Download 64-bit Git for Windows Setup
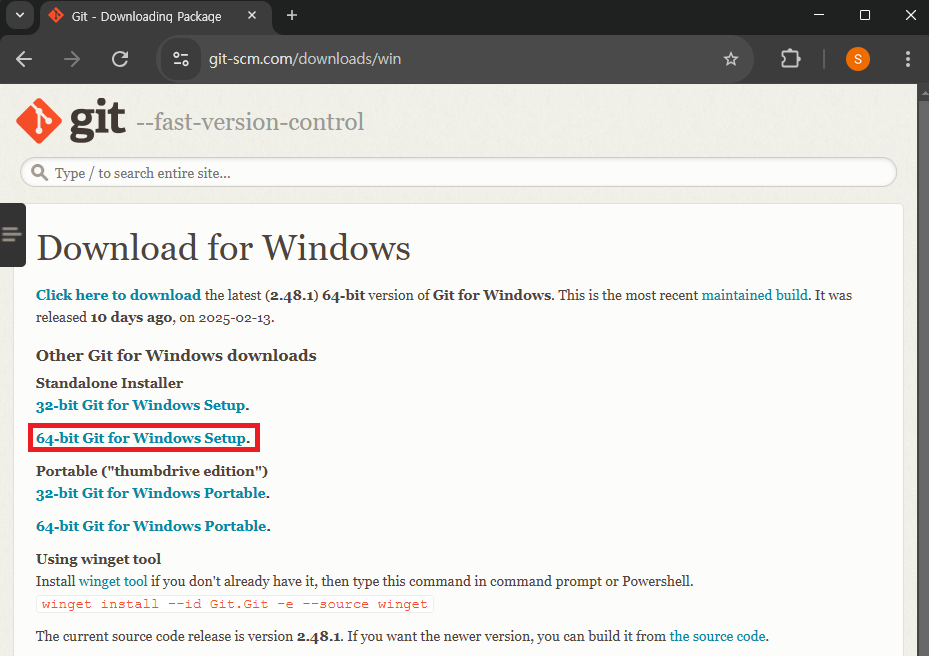The image size is (929, 656). point(141,438)
